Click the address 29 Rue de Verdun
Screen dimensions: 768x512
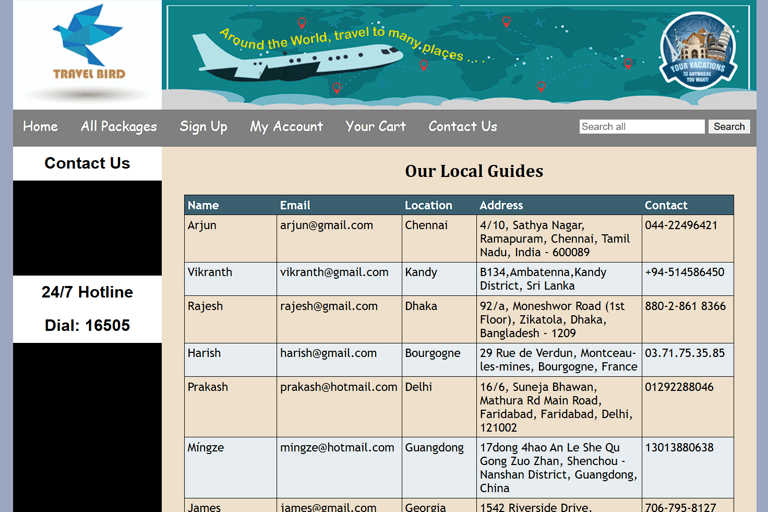(559, 360)
